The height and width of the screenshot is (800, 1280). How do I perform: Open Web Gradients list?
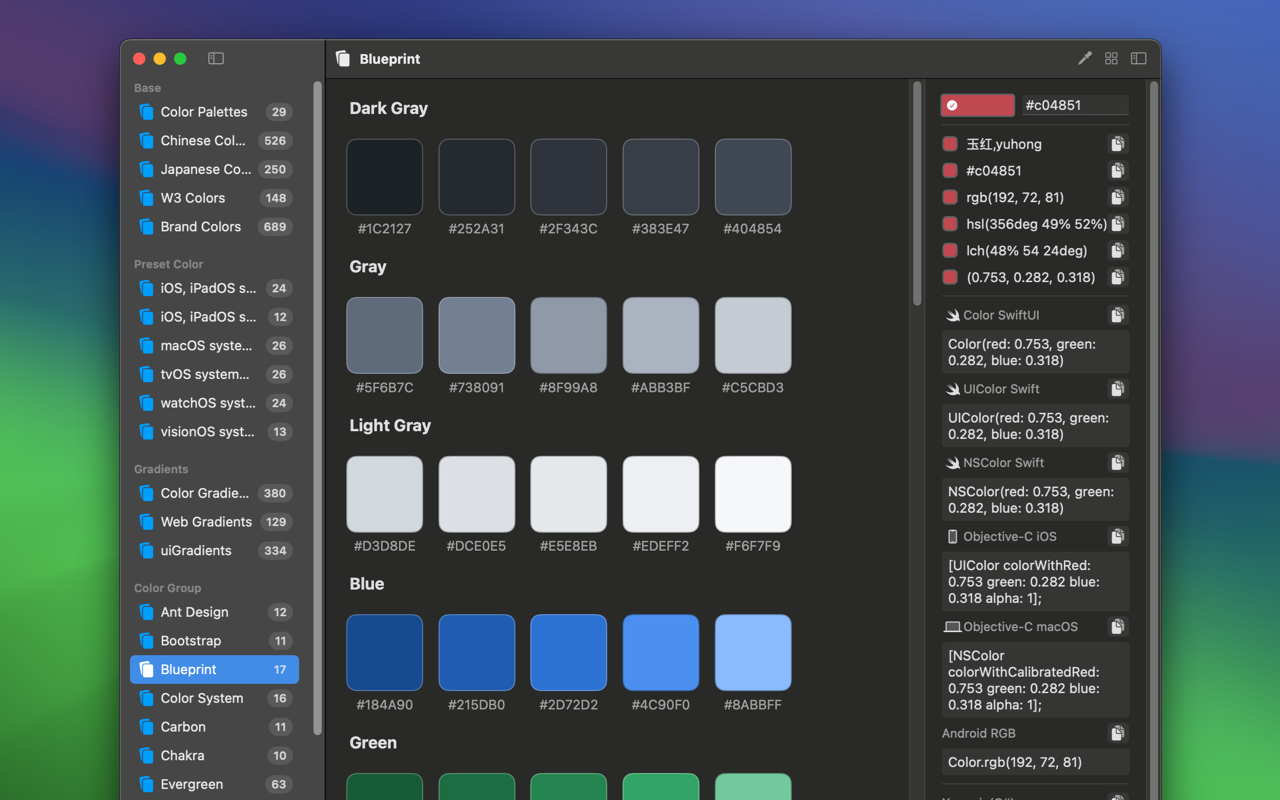pos(214,522)
